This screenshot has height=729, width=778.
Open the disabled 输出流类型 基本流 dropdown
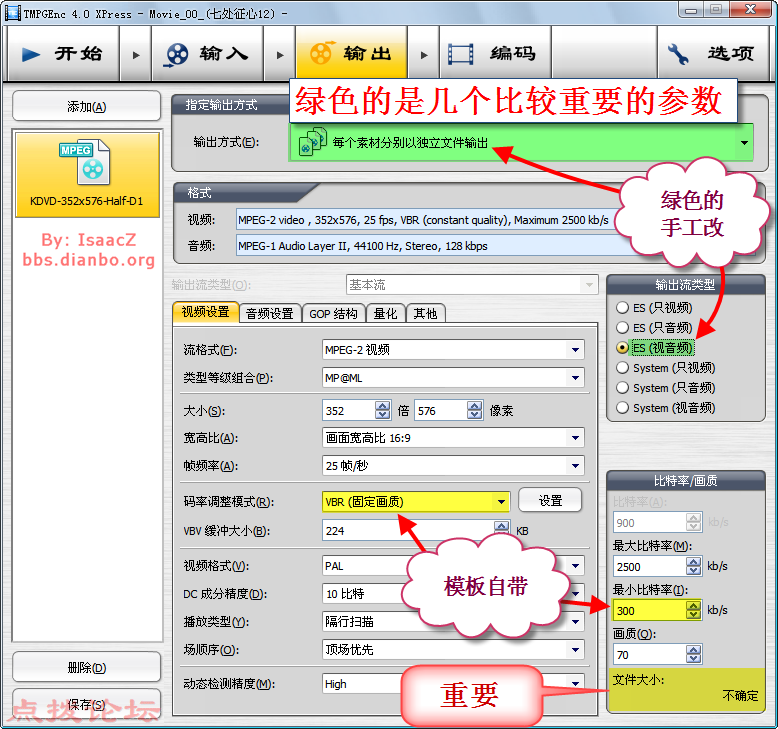click(x=472, y=285)
